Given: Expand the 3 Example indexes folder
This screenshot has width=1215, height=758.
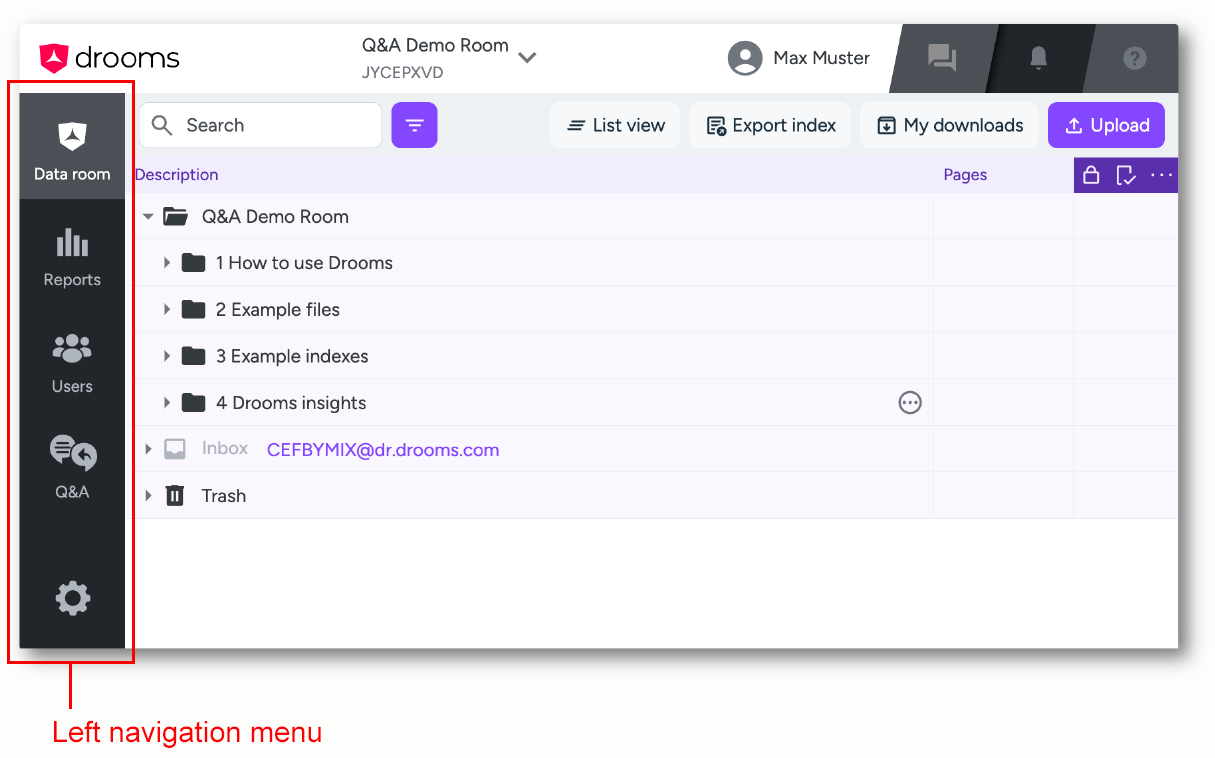Looking at the screenshot, I should (x=167, y=356).
